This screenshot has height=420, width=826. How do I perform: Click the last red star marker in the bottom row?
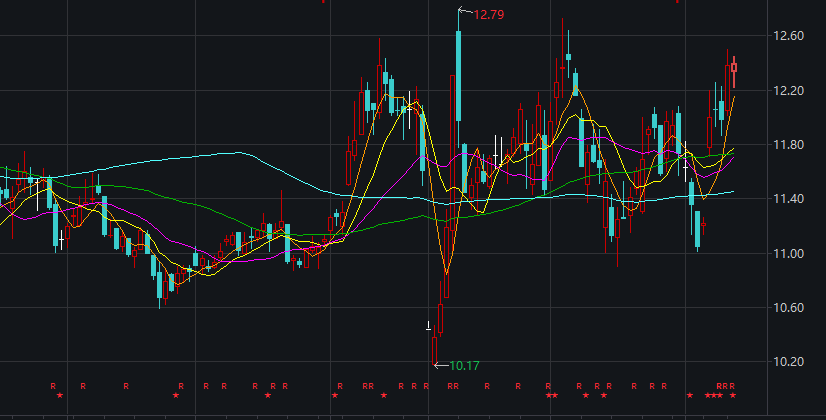pyautogui.click(x=732, y=395)
